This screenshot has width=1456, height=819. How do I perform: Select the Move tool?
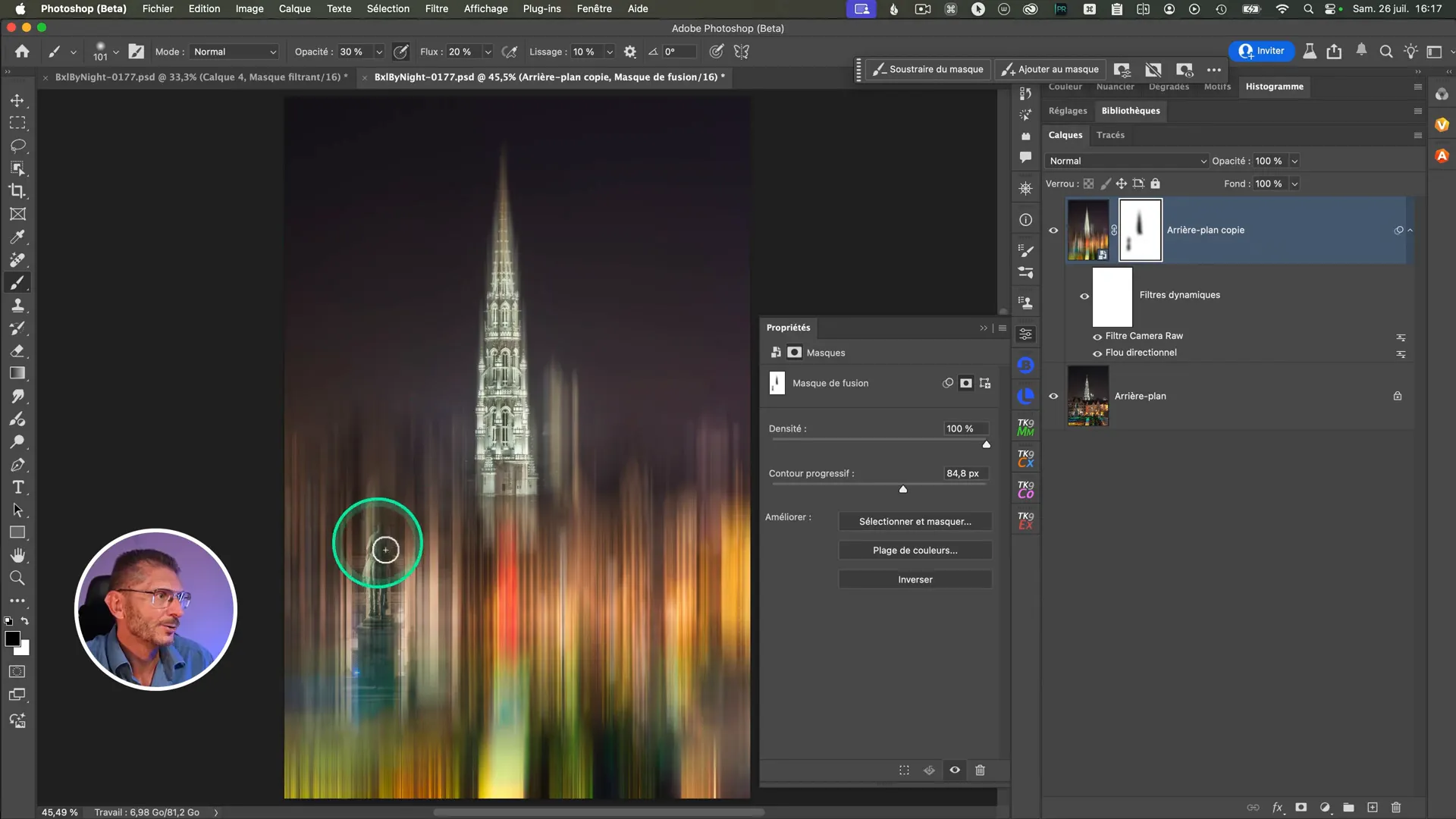tap(17, 100)
